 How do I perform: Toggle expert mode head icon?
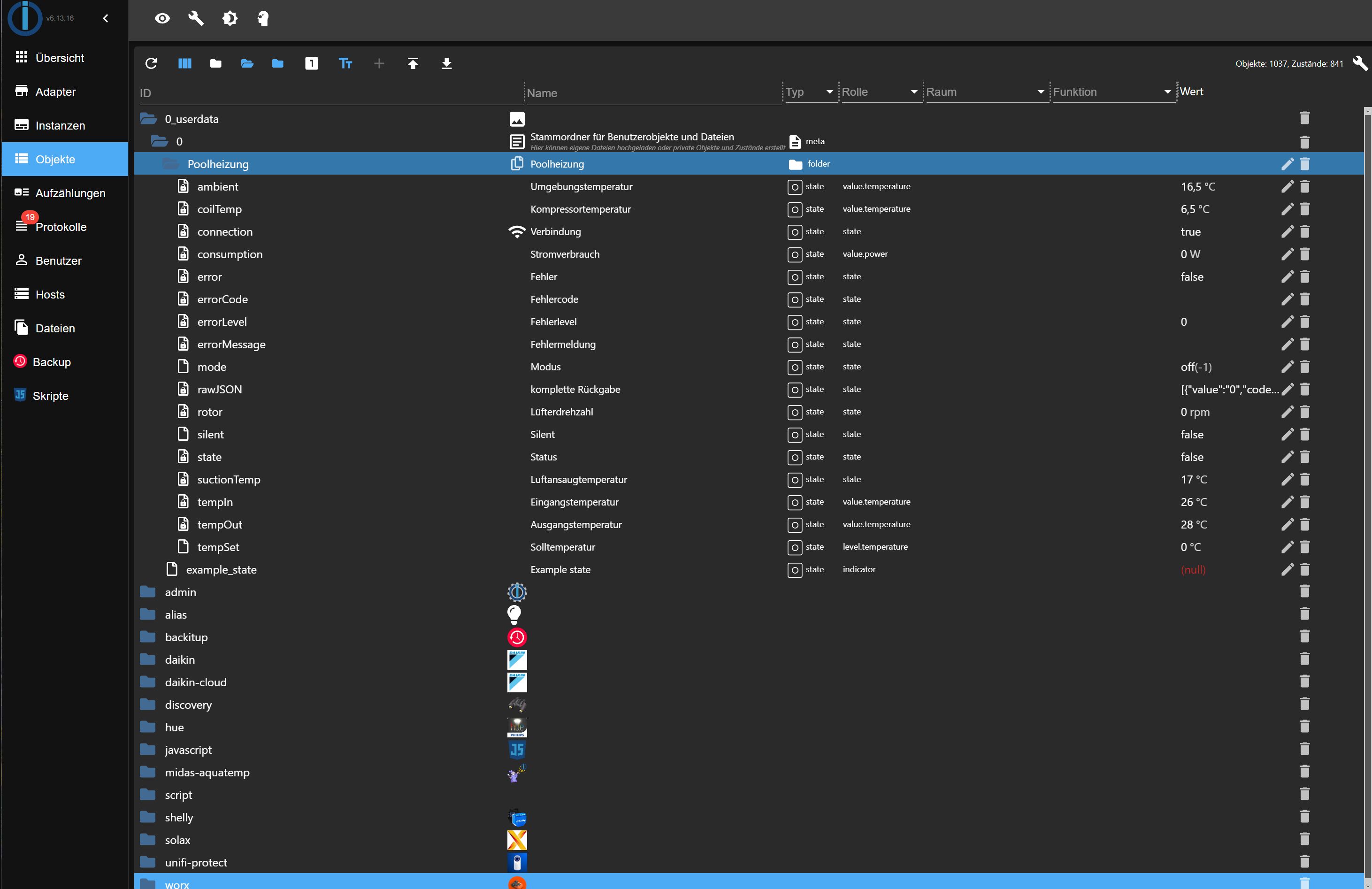[x=263, y=18]
